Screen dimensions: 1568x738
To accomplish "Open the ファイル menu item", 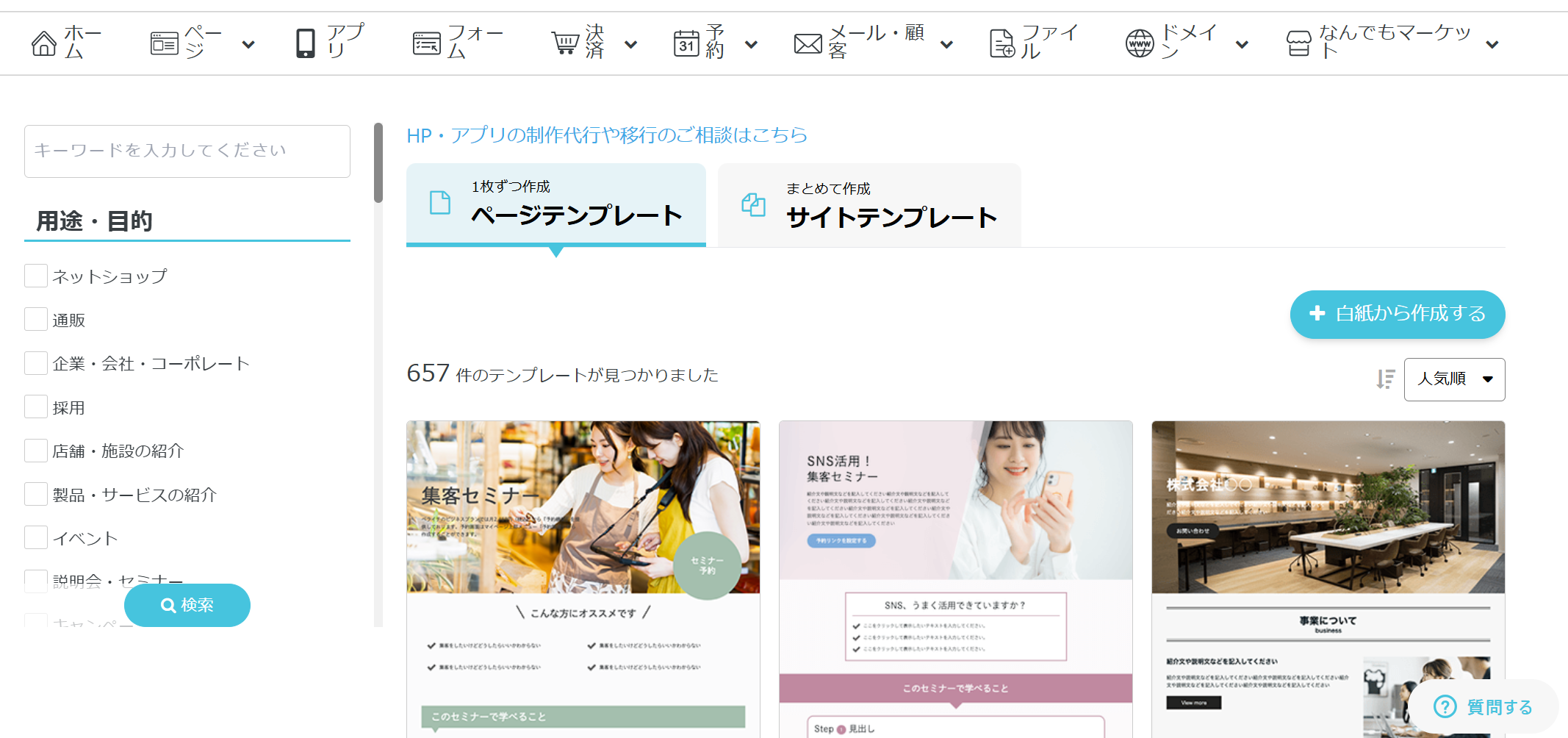I will point(1034,43).
